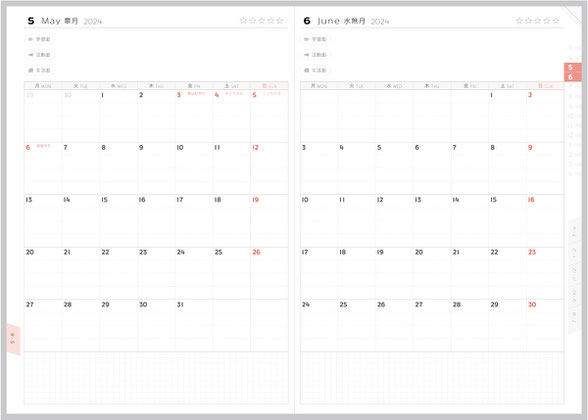Select the second rating star on May page

click(253, 21)
